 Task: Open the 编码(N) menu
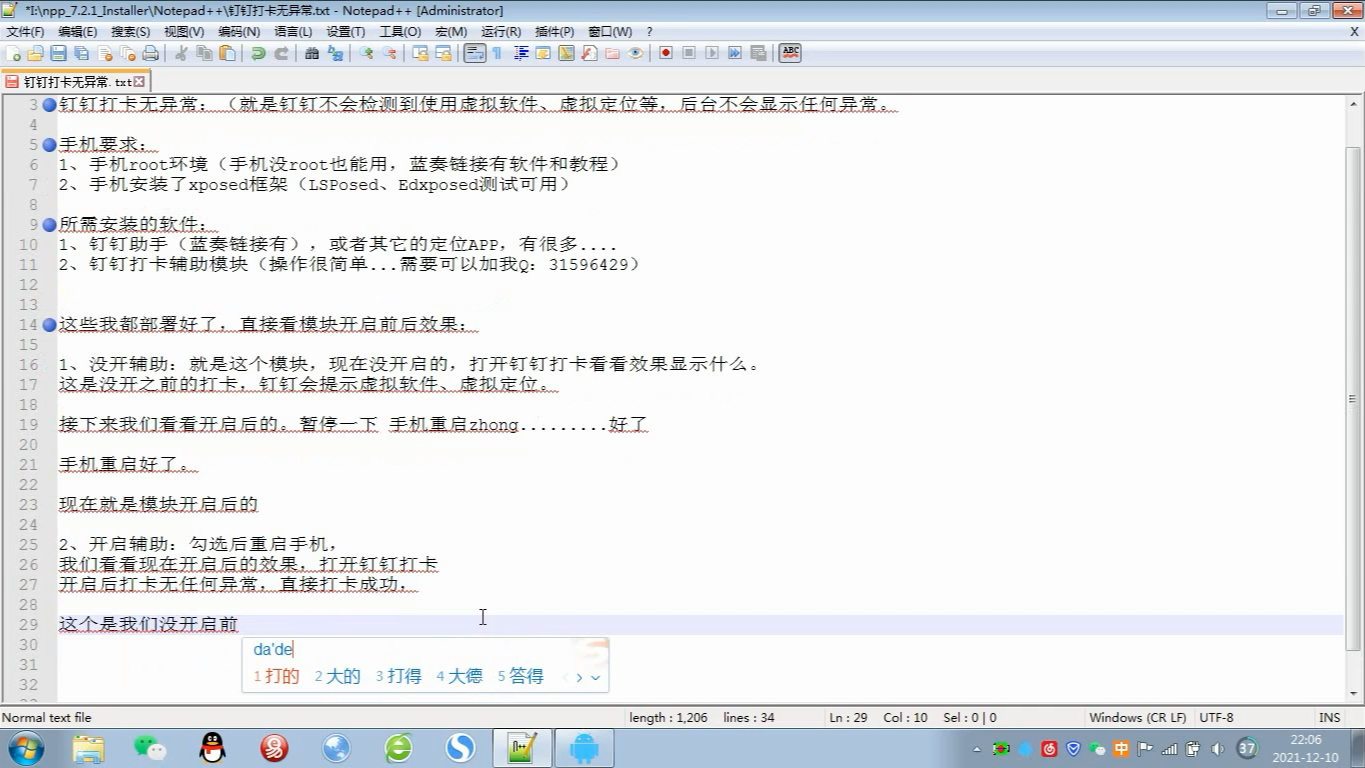(239, 32)
